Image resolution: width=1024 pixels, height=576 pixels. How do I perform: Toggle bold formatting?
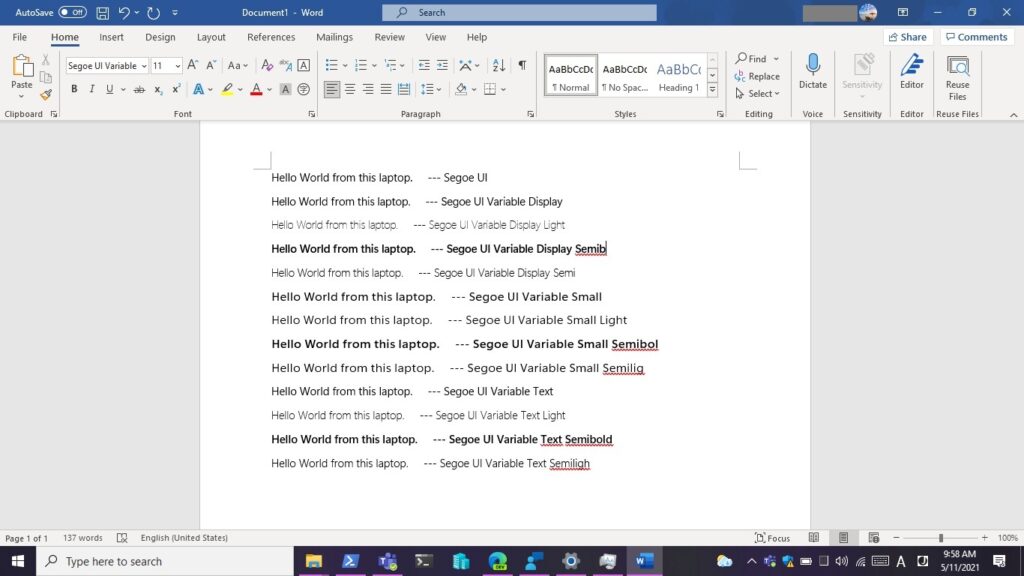(x=74, y=89)
